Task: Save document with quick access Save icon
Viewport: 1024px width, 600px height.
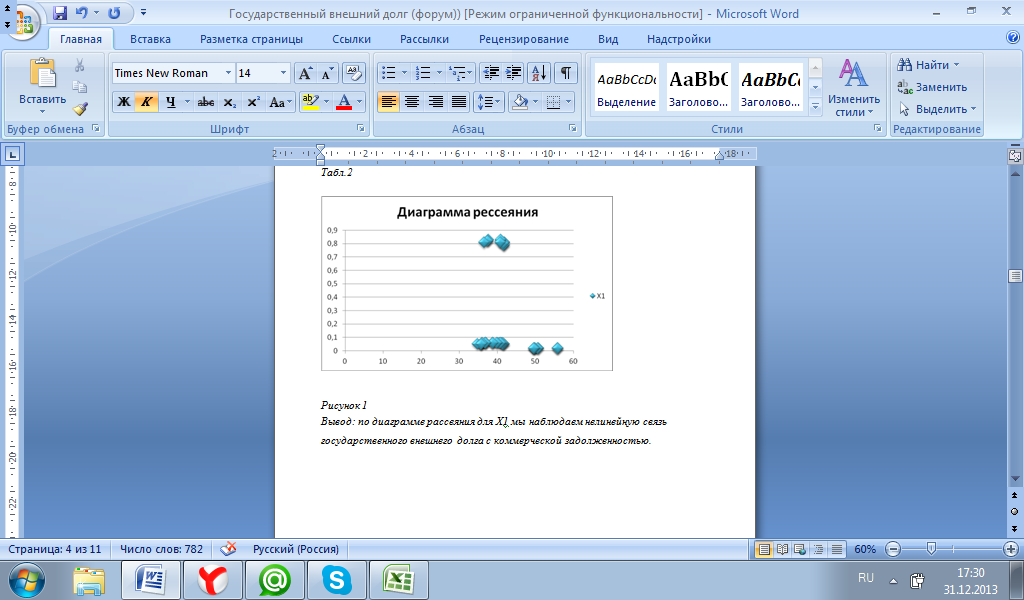Action: pos(60,13)
